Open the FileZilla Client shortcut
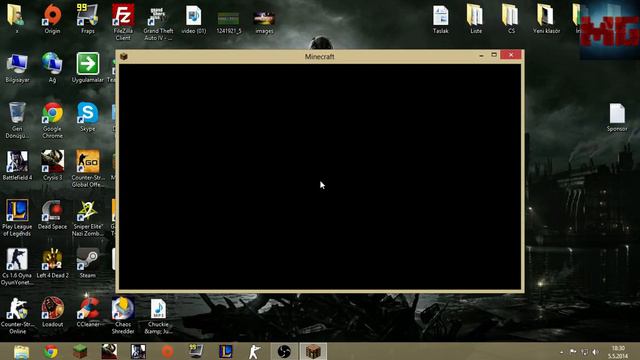Viewport: 640px width, 360px height. 123,22
